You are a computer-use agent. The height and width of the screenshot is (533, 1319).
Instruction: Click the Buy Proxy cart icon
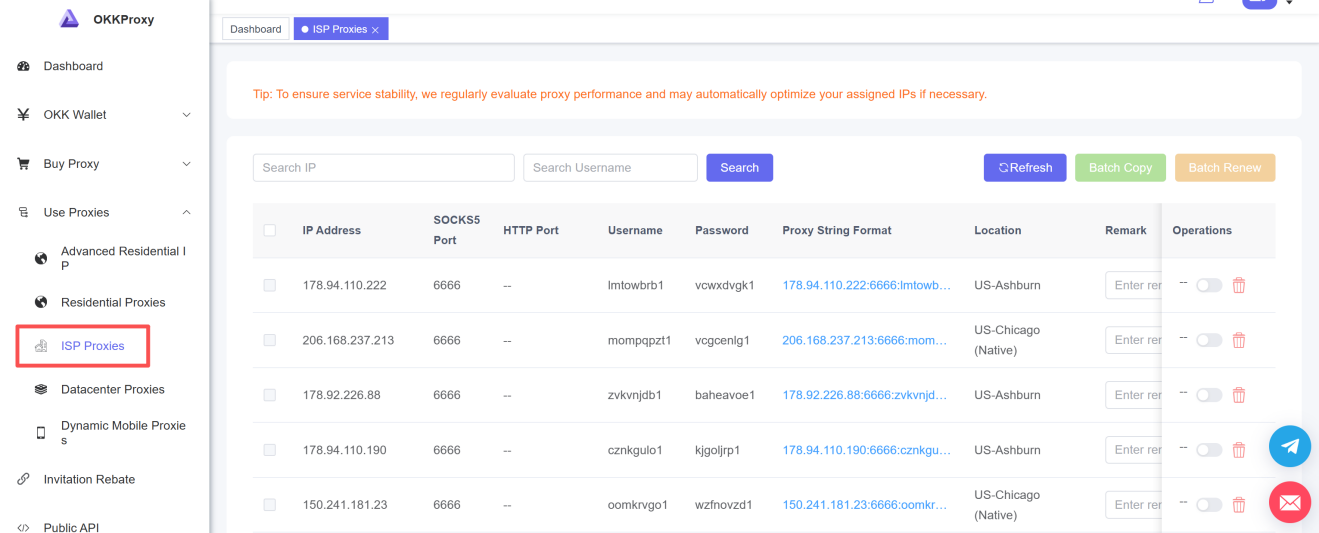click(x=23, y=164)
